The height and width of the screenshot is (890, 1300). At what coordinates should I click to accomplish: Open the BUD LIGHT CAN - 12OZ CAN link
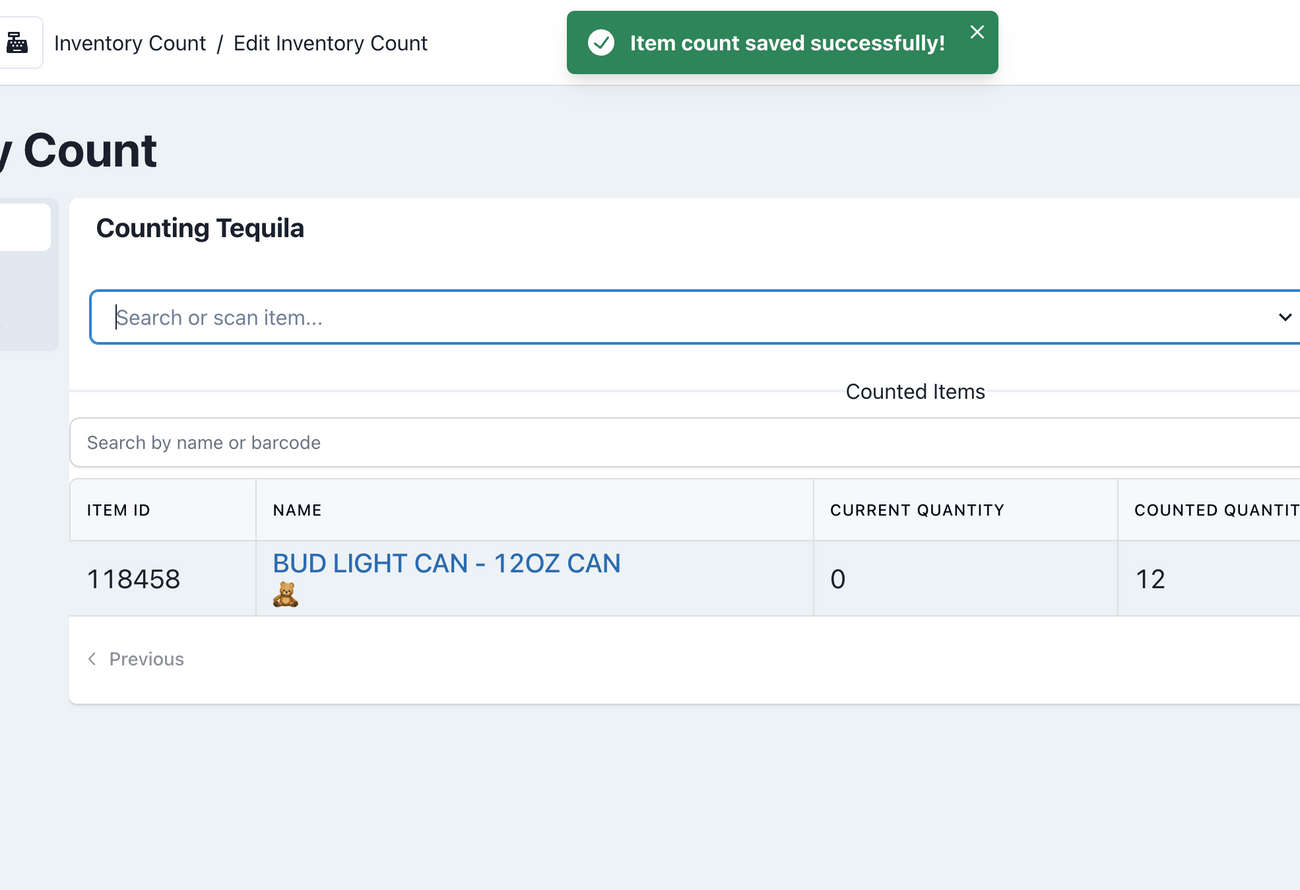tap(446, 563)
